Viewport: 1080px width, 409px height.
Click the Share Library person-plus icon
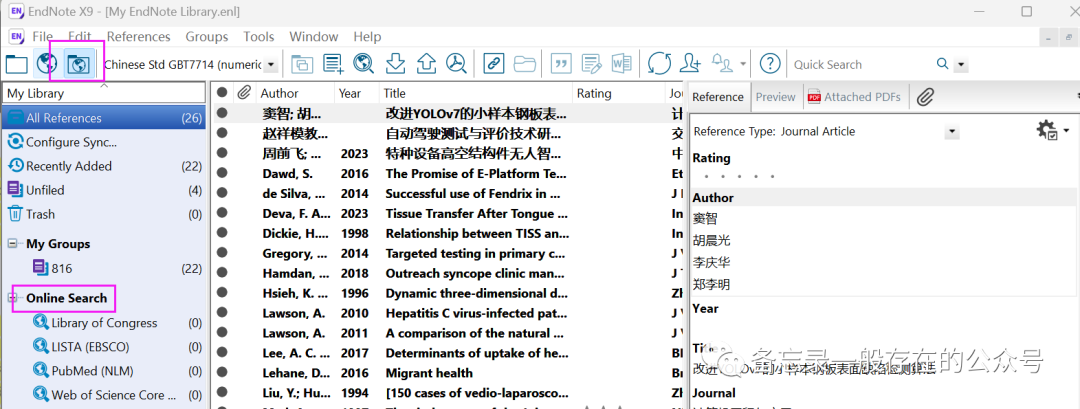click(x=690, y=64)
